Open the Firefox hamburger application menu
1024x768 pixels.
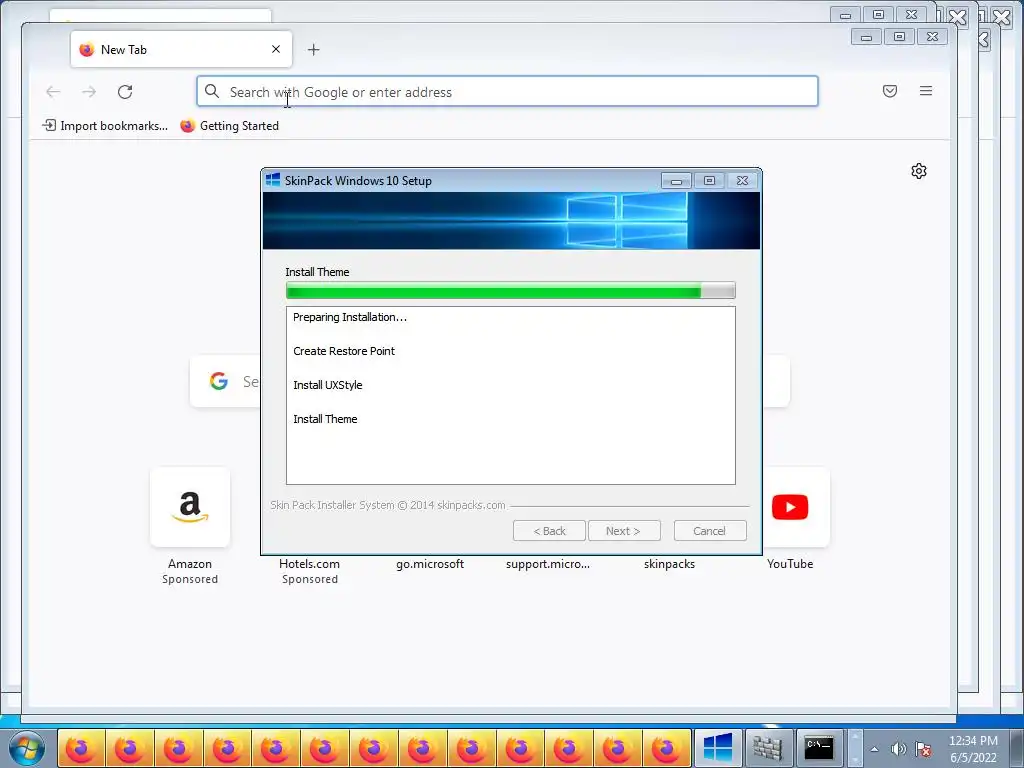tap(926, 91)
